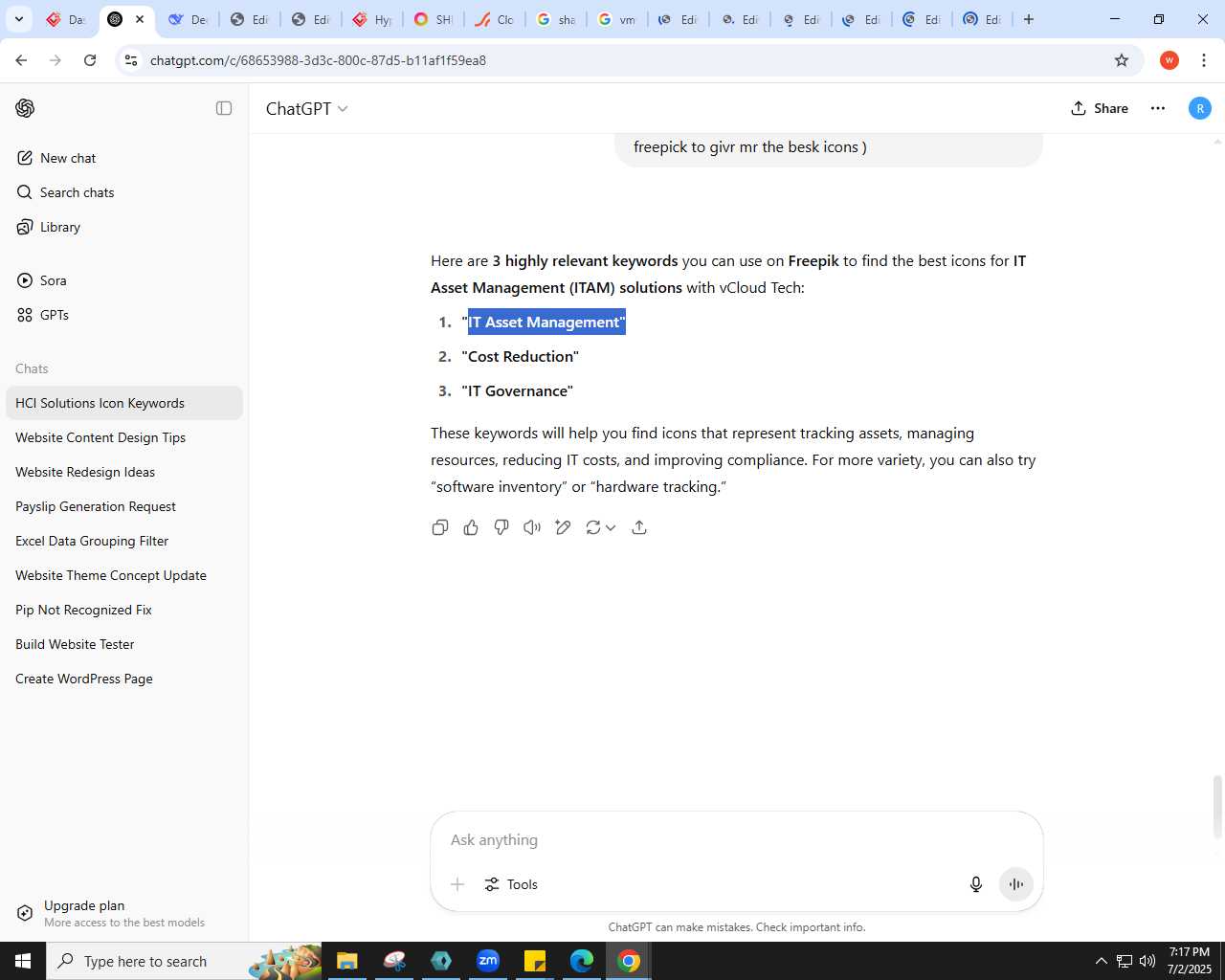Show hidden system tray icons
Image resolution: width=1225 pixels, height=980 pixels.
[x=1101, y=961]
